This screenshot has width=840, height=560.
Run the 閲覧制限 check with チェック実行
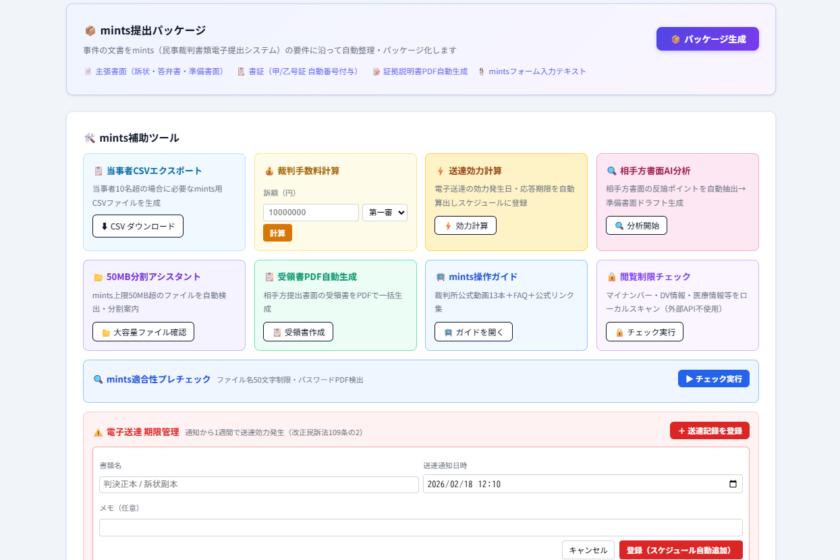(644, 332)
